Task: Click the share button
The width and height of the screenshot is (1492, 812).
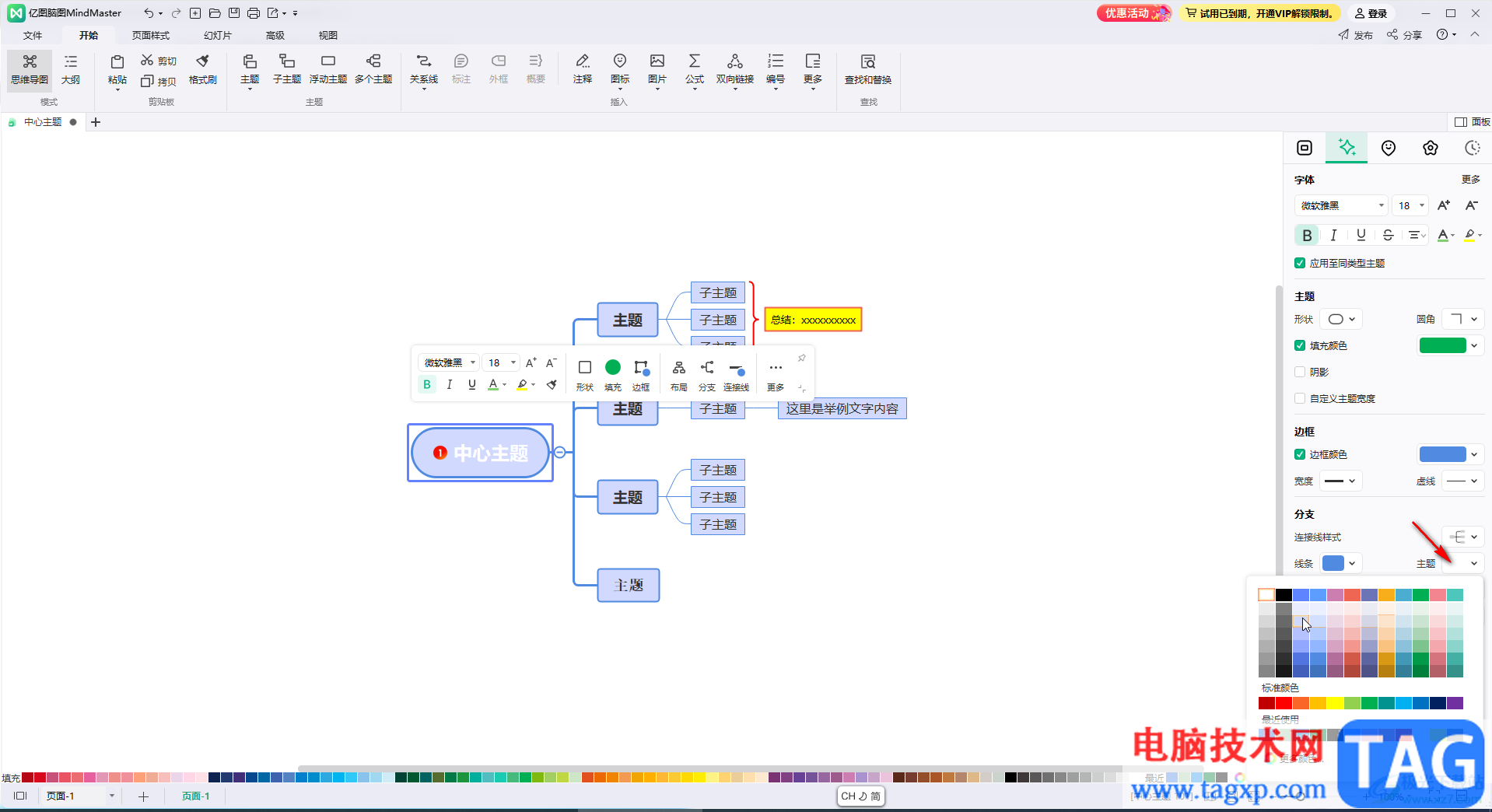Action: (1404, 35)
